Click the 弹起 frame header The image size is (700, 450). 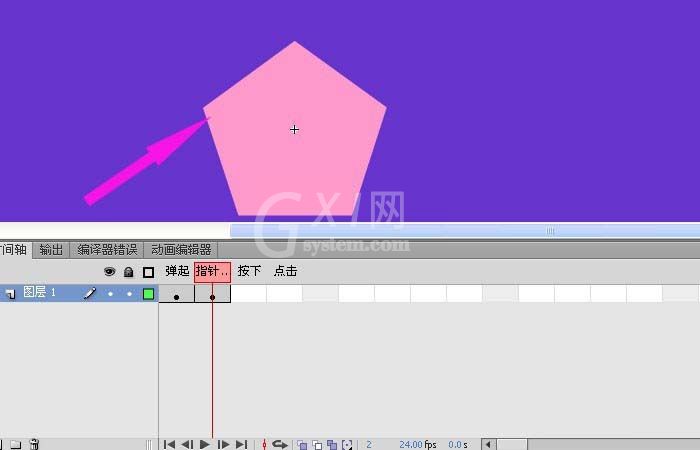click(177, 271)
